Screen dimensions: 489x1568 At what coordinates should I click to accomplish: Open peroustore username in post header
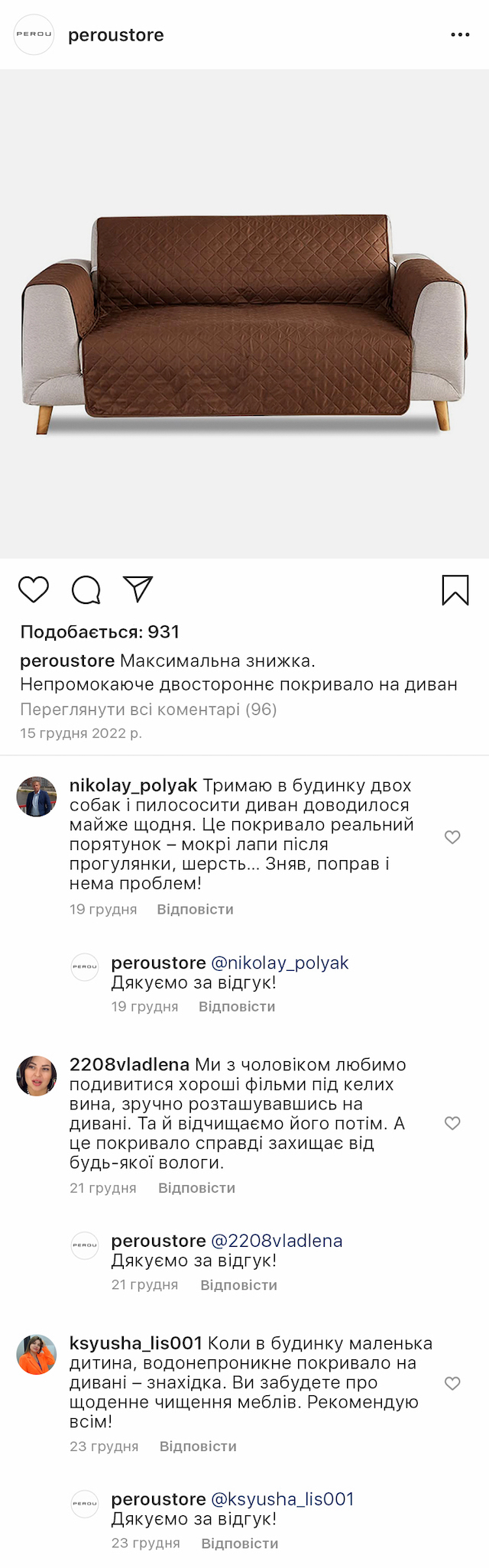pyautogui.click(x=116, y=35)
